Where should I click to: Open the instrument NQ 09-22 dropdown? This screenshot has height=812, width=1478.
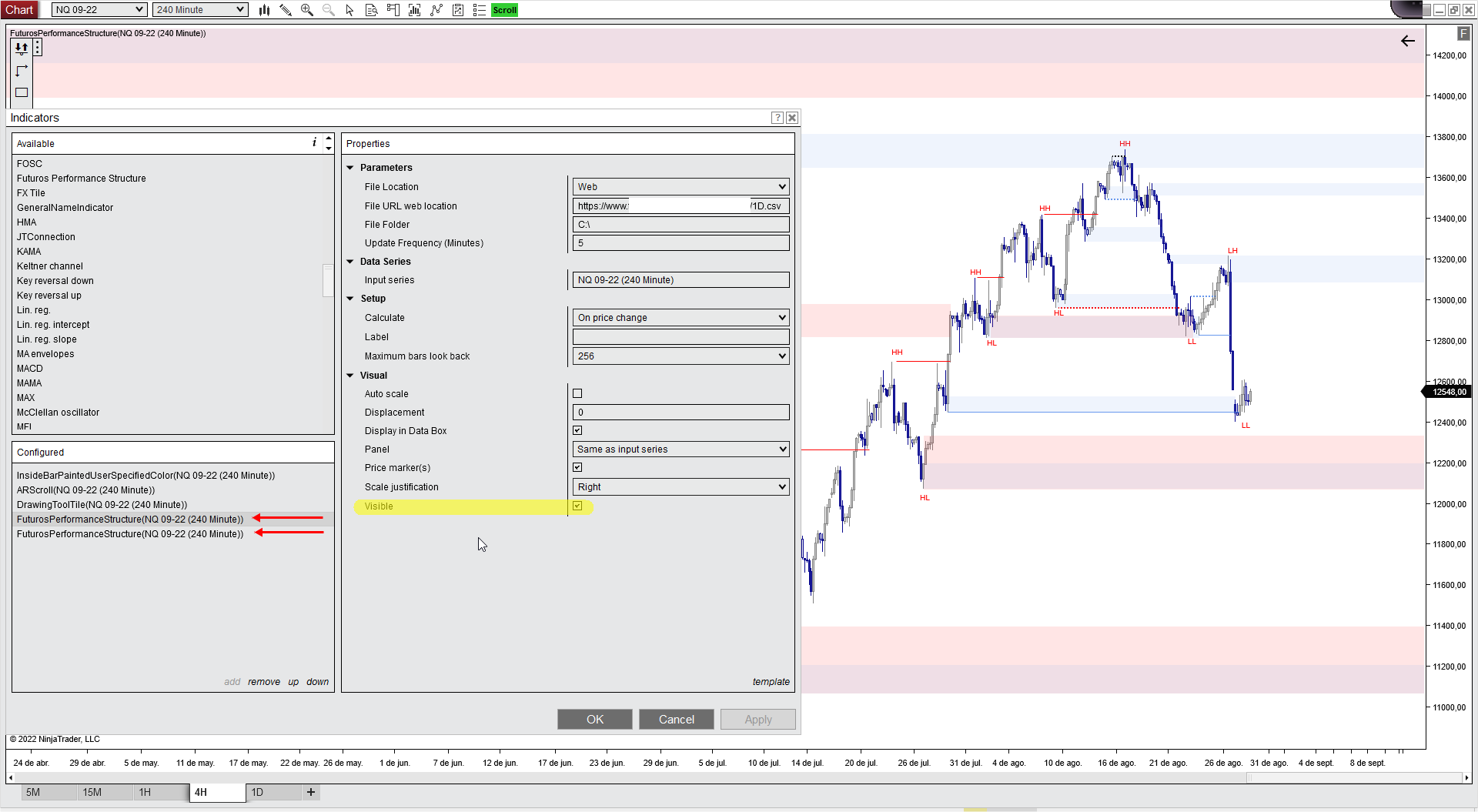99,10
